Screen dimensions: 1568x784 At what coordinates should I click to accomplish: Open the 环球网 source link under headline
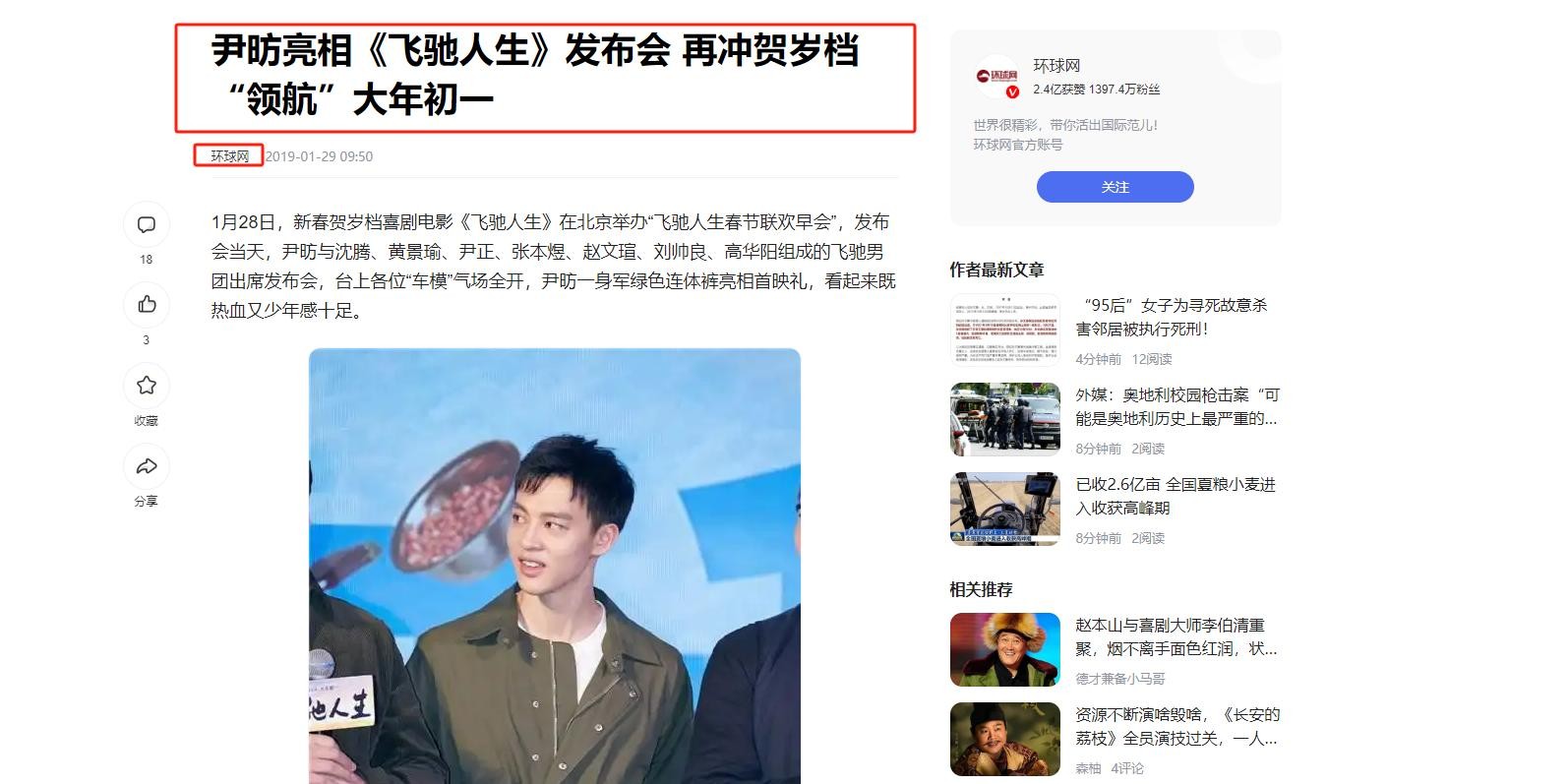click(x=229, y=155)
